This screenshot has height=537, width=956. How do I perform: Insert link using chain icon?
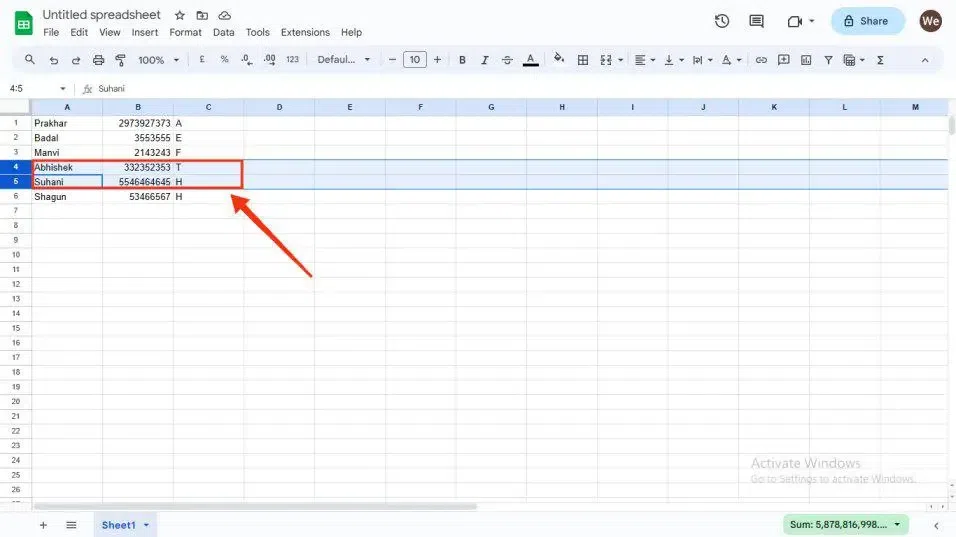(761, 60)
